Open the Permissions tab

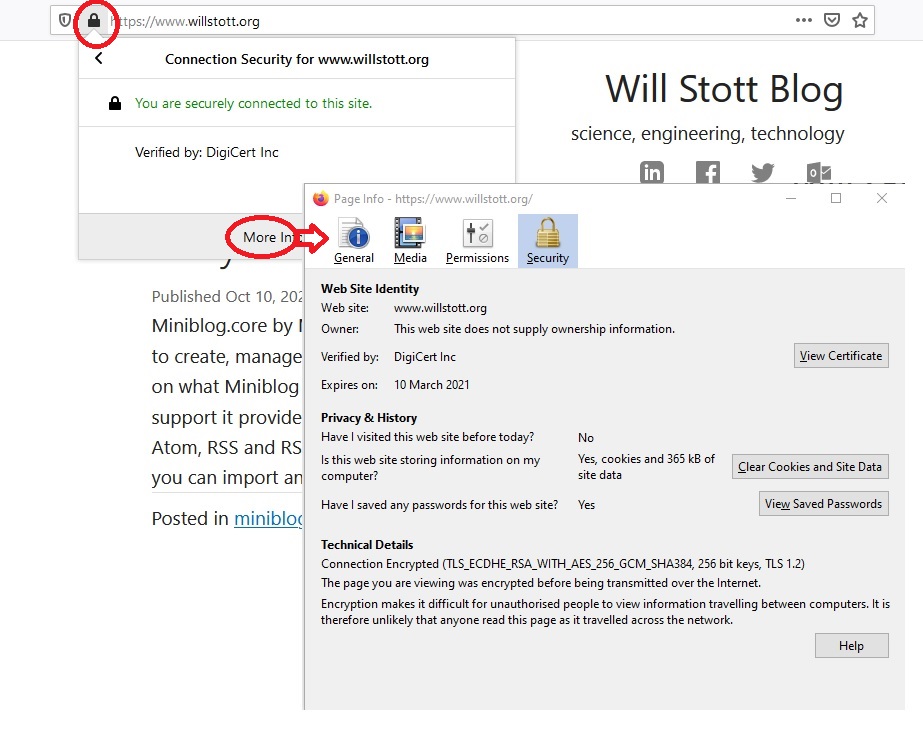(x=477, y=240)
